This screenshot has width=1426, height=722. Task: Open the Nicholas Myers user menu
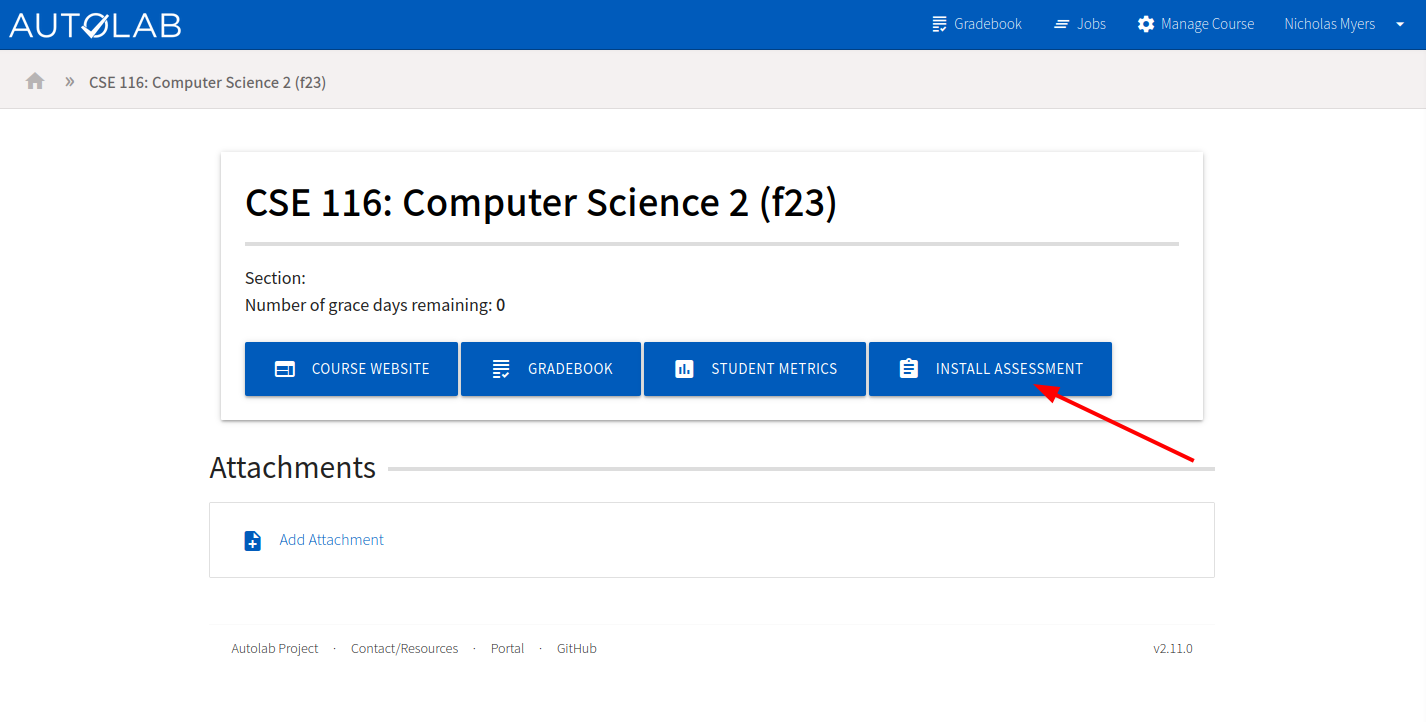(x=1344, y=24)
